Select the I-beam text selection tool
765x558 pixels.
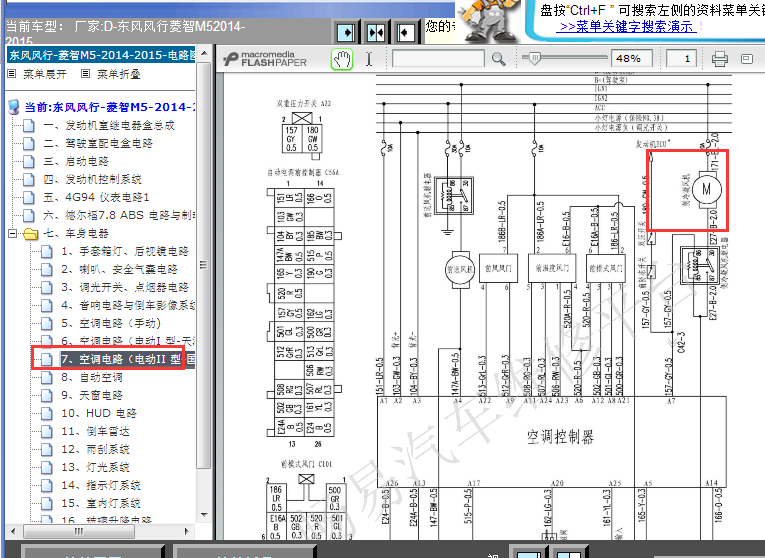point(369,60)
